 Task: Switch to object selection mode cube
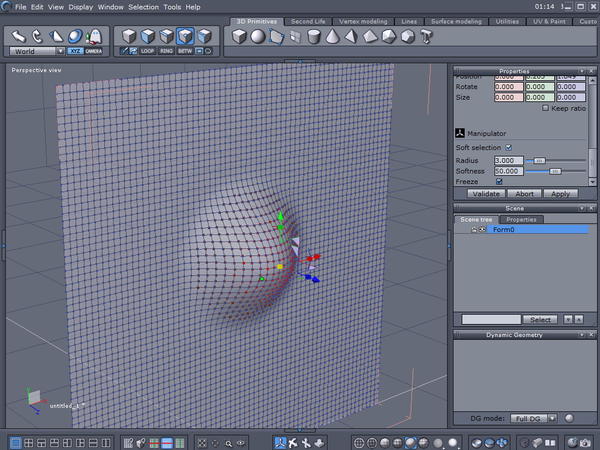pyautogui.click(x=129, y=36)
